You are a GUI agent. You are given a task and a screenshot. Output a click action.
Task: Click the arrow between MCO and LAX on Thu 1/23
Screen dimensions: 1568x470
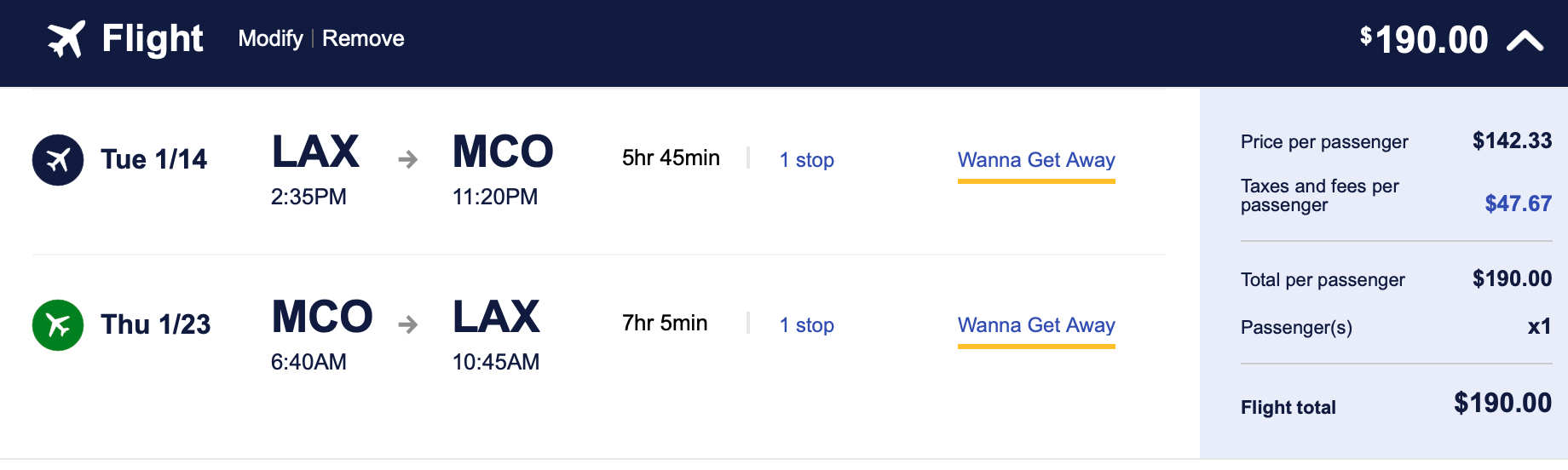408,324
